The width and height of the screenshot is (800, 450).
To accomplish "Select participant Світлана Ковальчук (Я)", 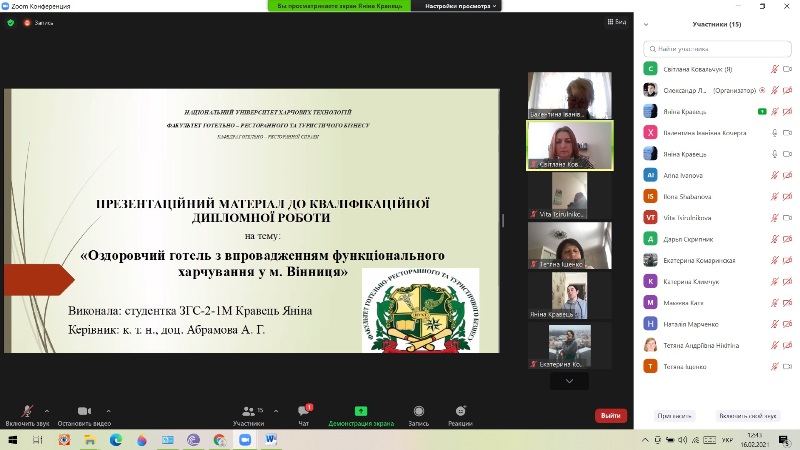I will click(x=717, y=69).
